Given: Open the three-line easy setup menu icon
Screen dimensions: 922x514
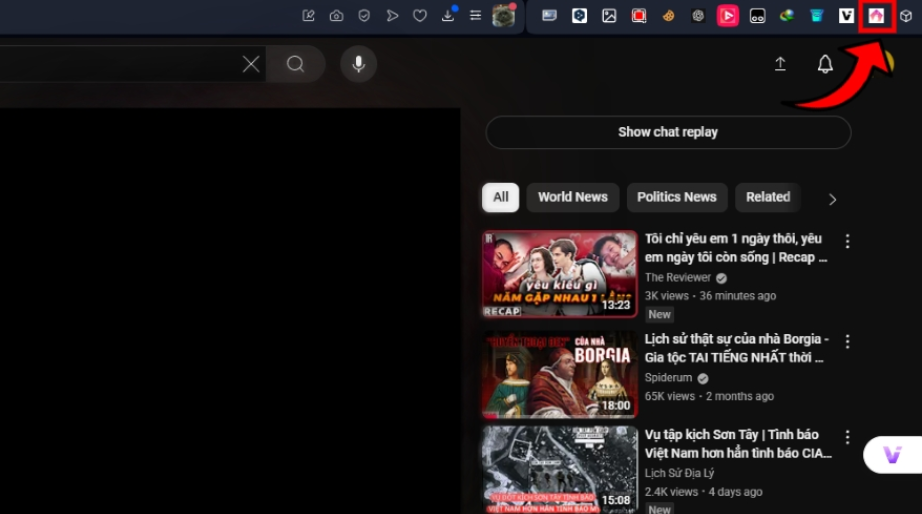Looking at the screenshot, I should pyautogui.click(x=476, y=15).
